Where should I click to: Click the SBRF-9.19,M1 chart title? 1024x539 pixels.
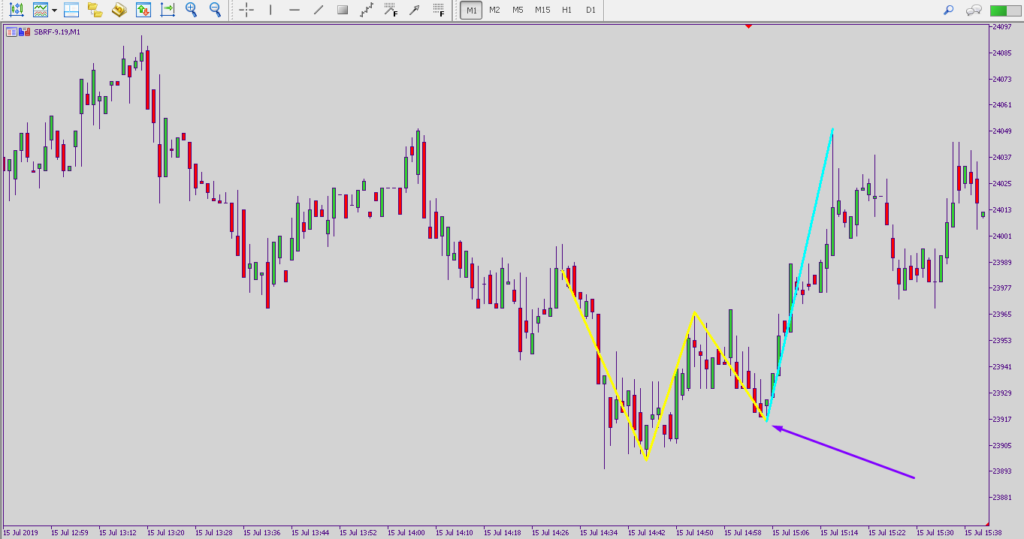coord(57,32)
